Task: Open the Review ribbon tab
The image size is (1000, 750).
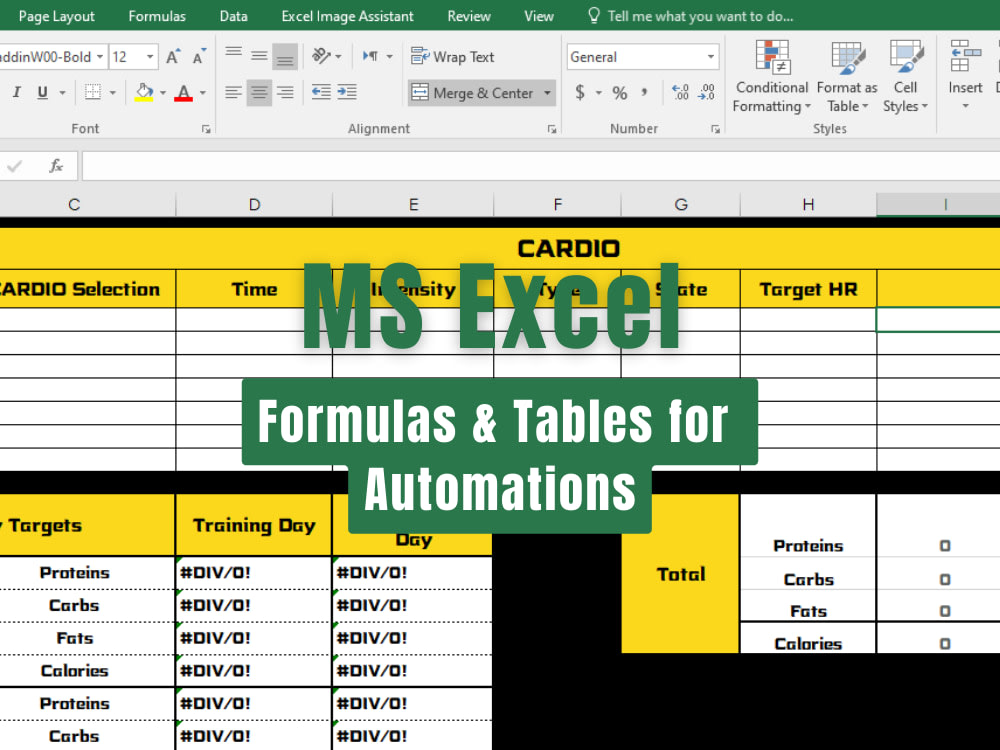Action: [470, 15]
